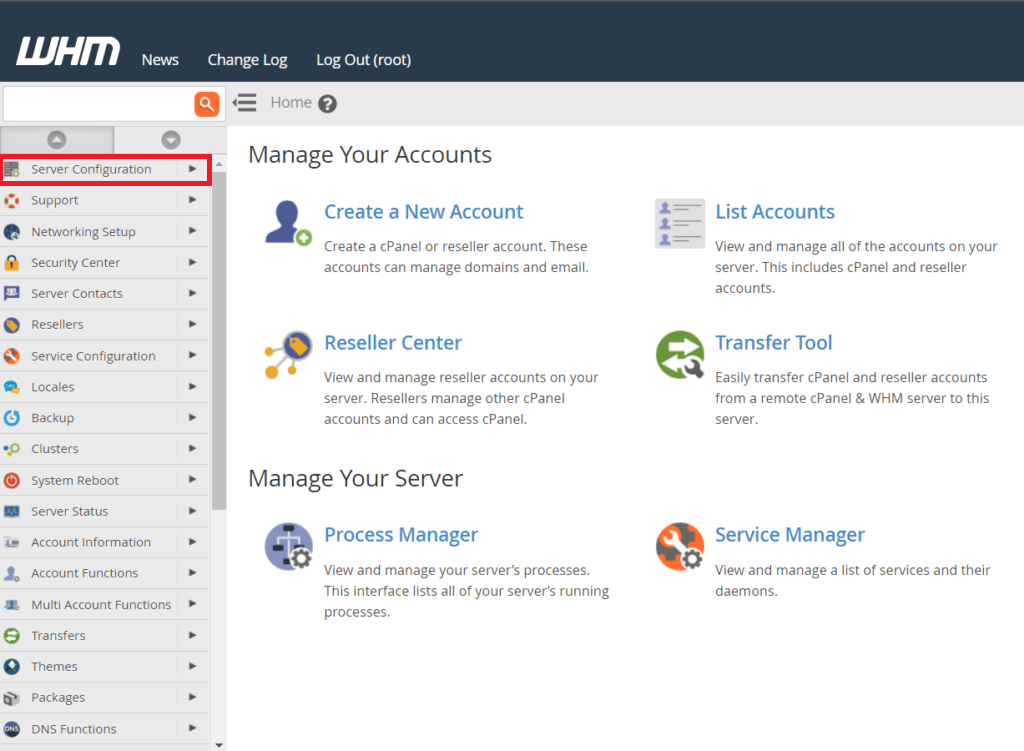Screen dimensions: 1024x751
Task: Open the Change Log menu item
Action: 248,60
